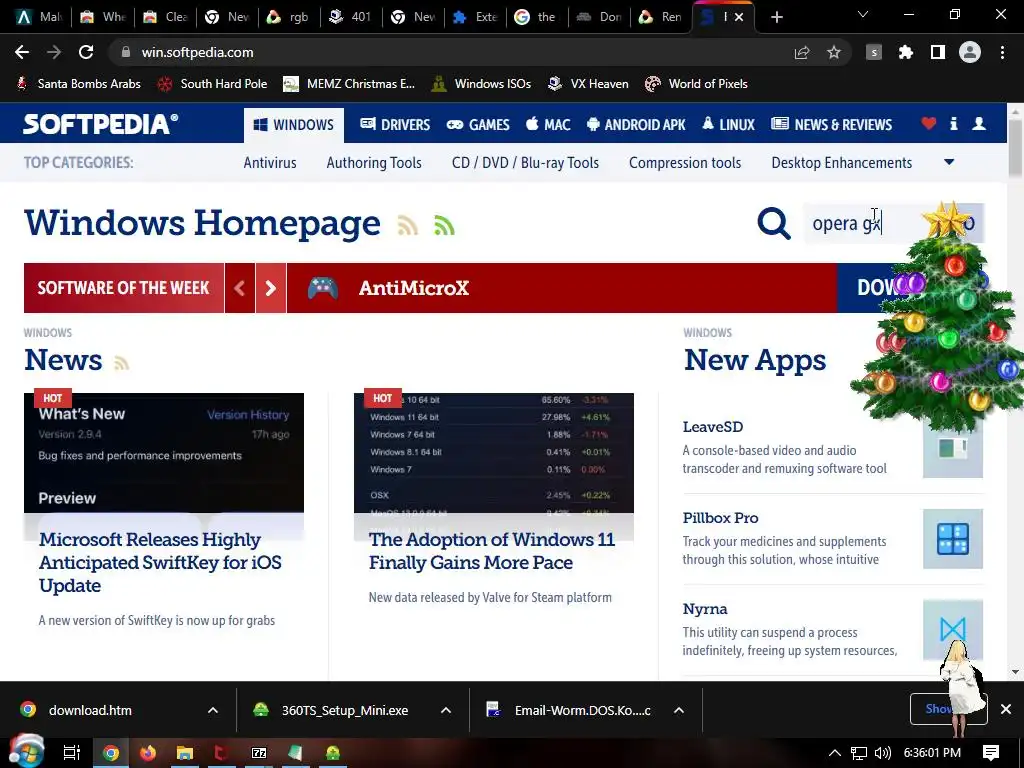Open the SwiftKey What's New article thumbnail
The image size is (1024, 768).
(x=164, y=453)
